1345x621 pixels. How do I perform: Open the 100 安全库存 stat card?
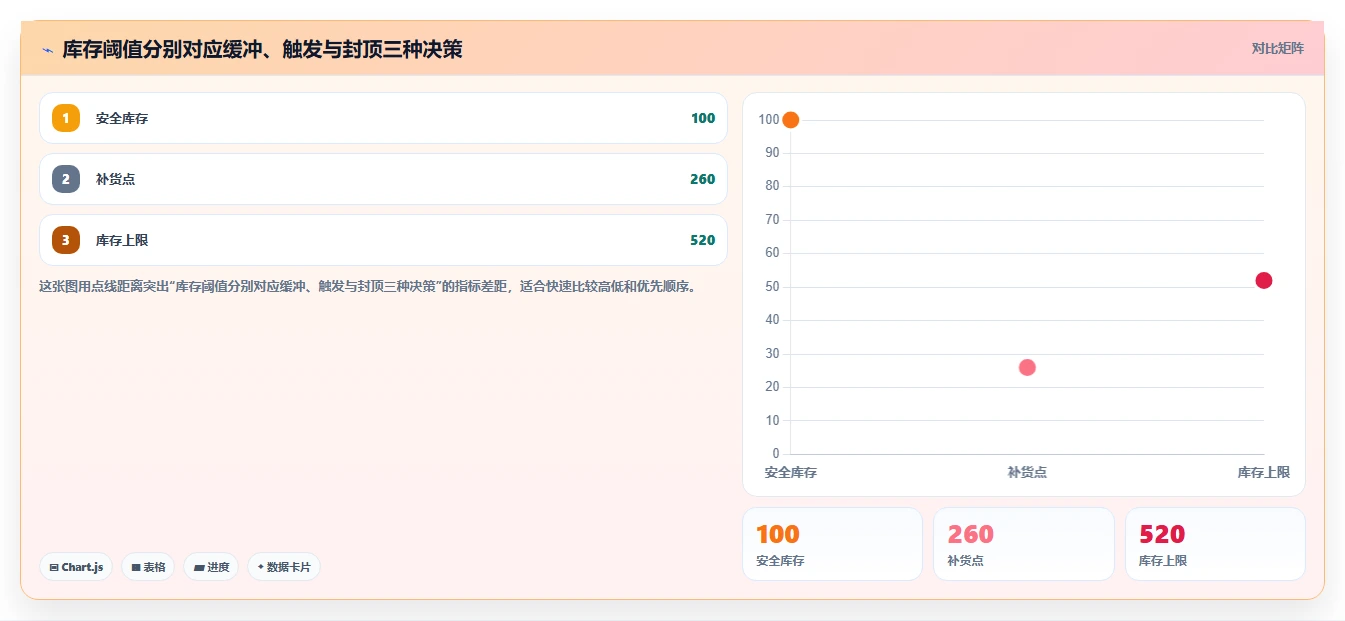832,544
